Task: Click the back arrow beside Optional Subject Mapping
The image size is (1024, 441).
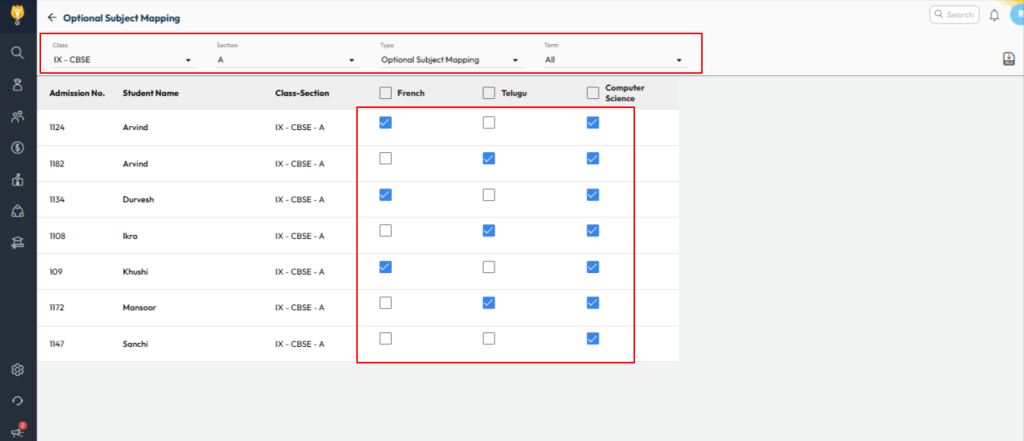Action: click(52, 18)
